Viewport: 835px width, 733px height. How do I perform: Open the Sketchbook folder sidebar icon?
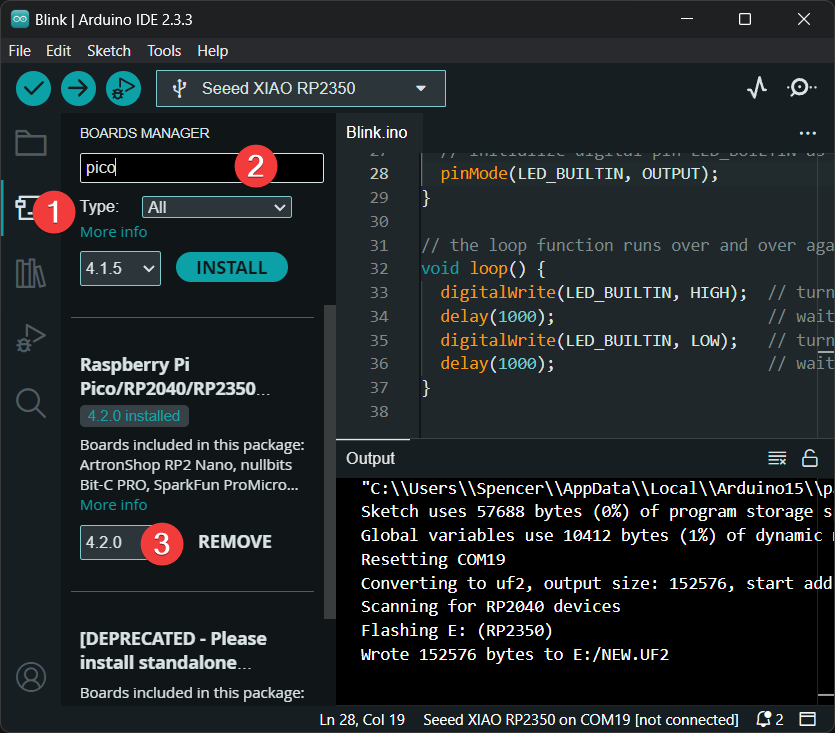pos(31,143)
